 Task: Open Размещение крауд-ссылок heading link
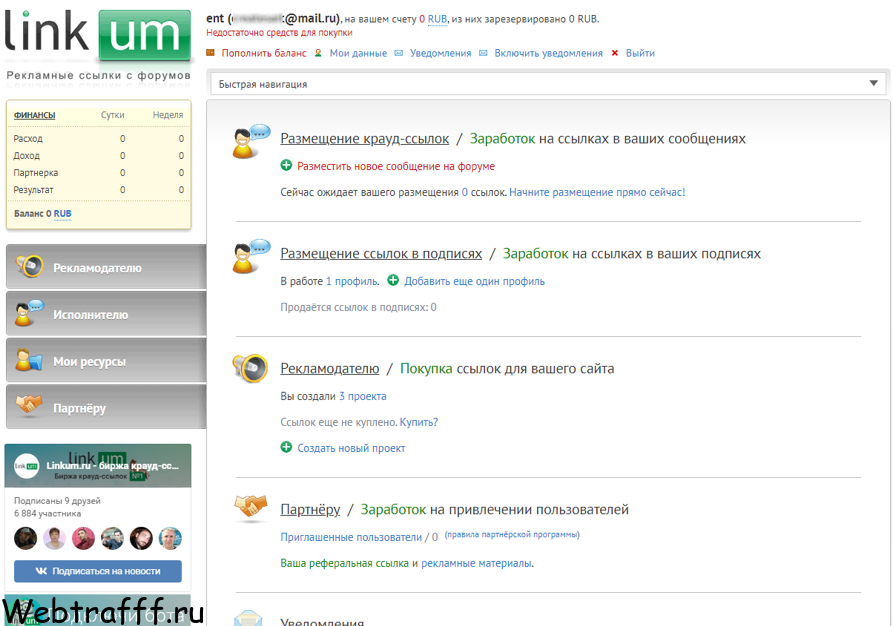point(364,138)
